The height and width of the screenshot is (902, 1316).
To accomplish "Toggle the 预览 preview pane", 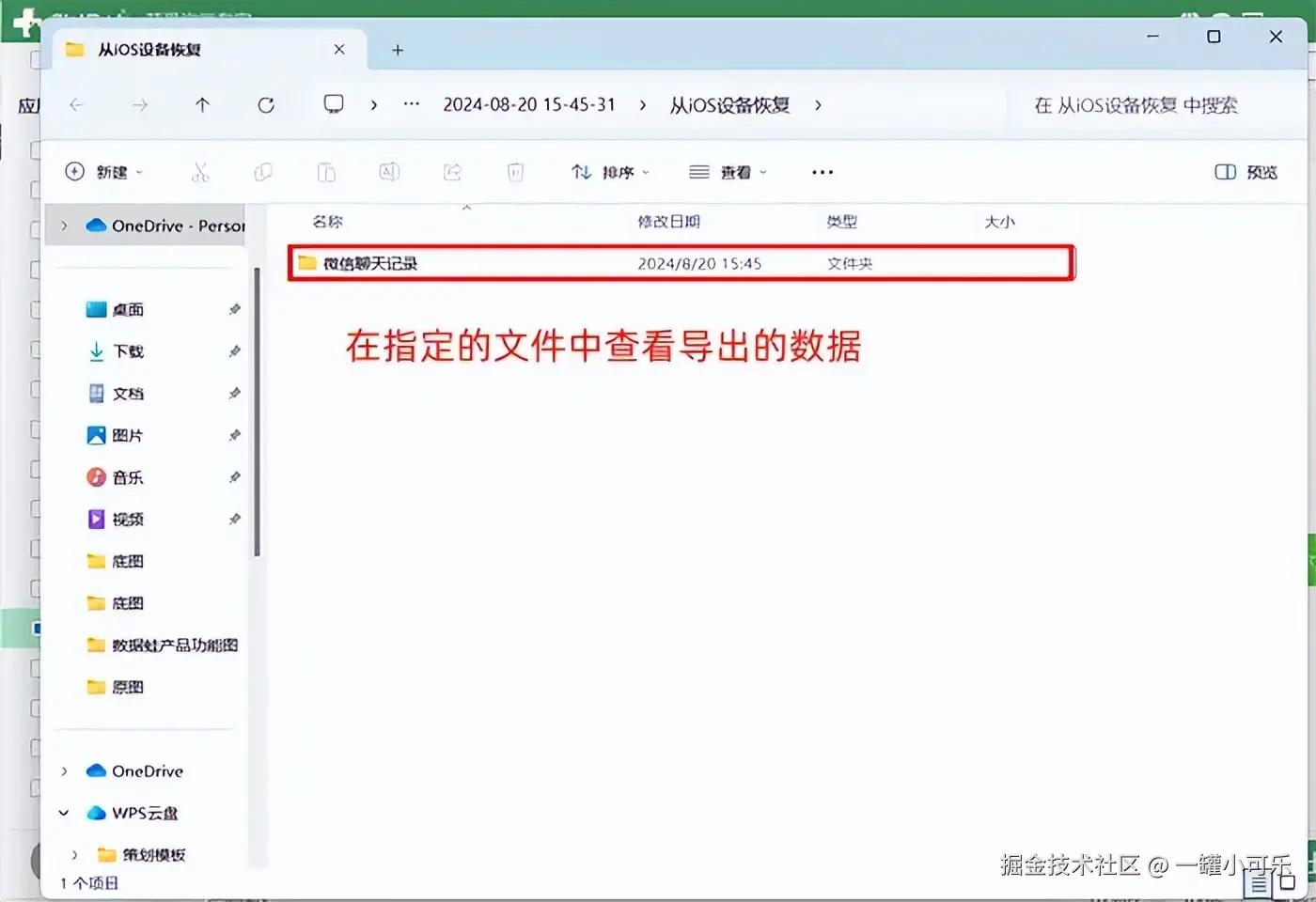I will coord(1246,172).
